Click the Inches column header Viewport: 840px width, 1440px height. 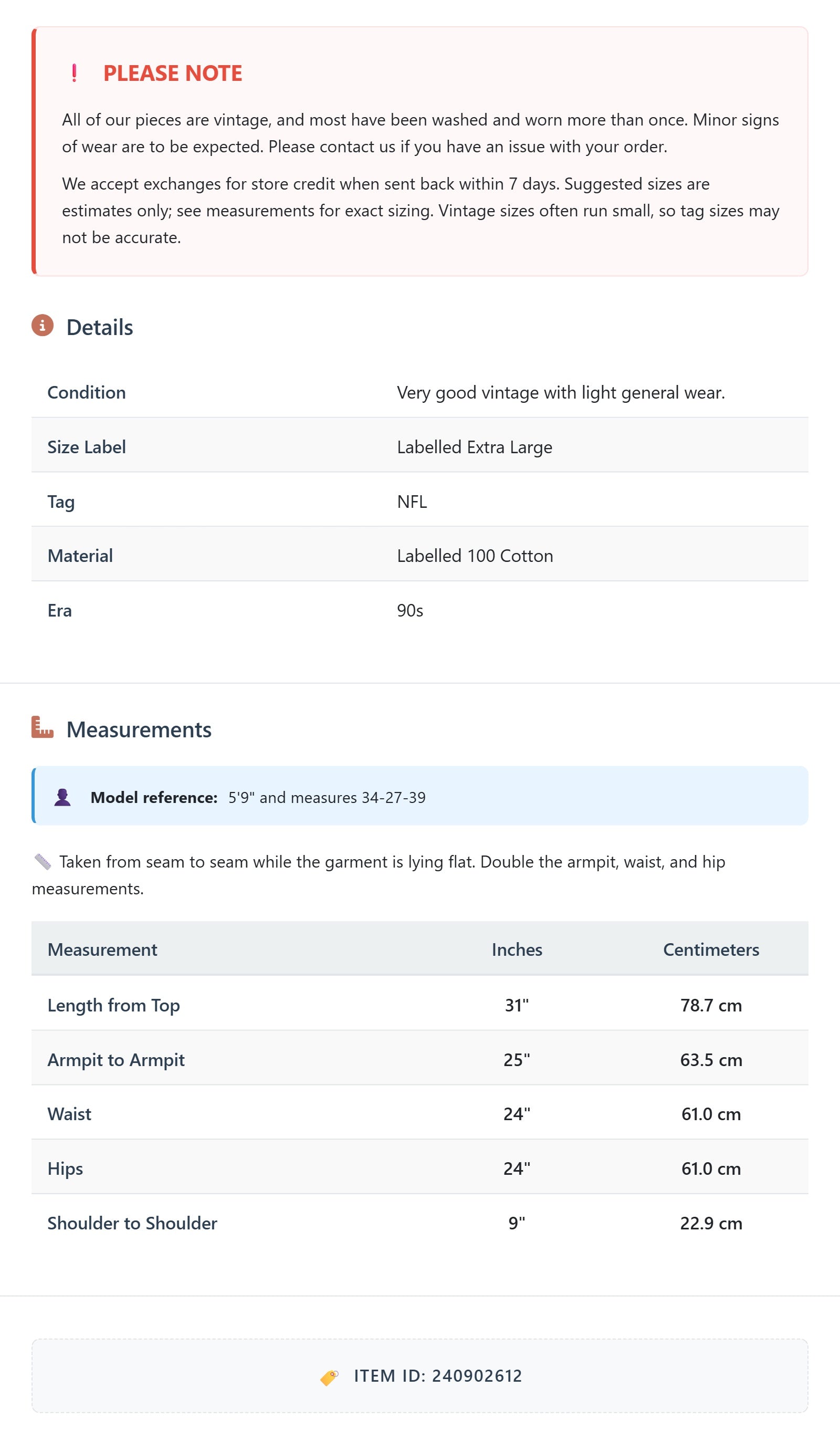[517, 949]
